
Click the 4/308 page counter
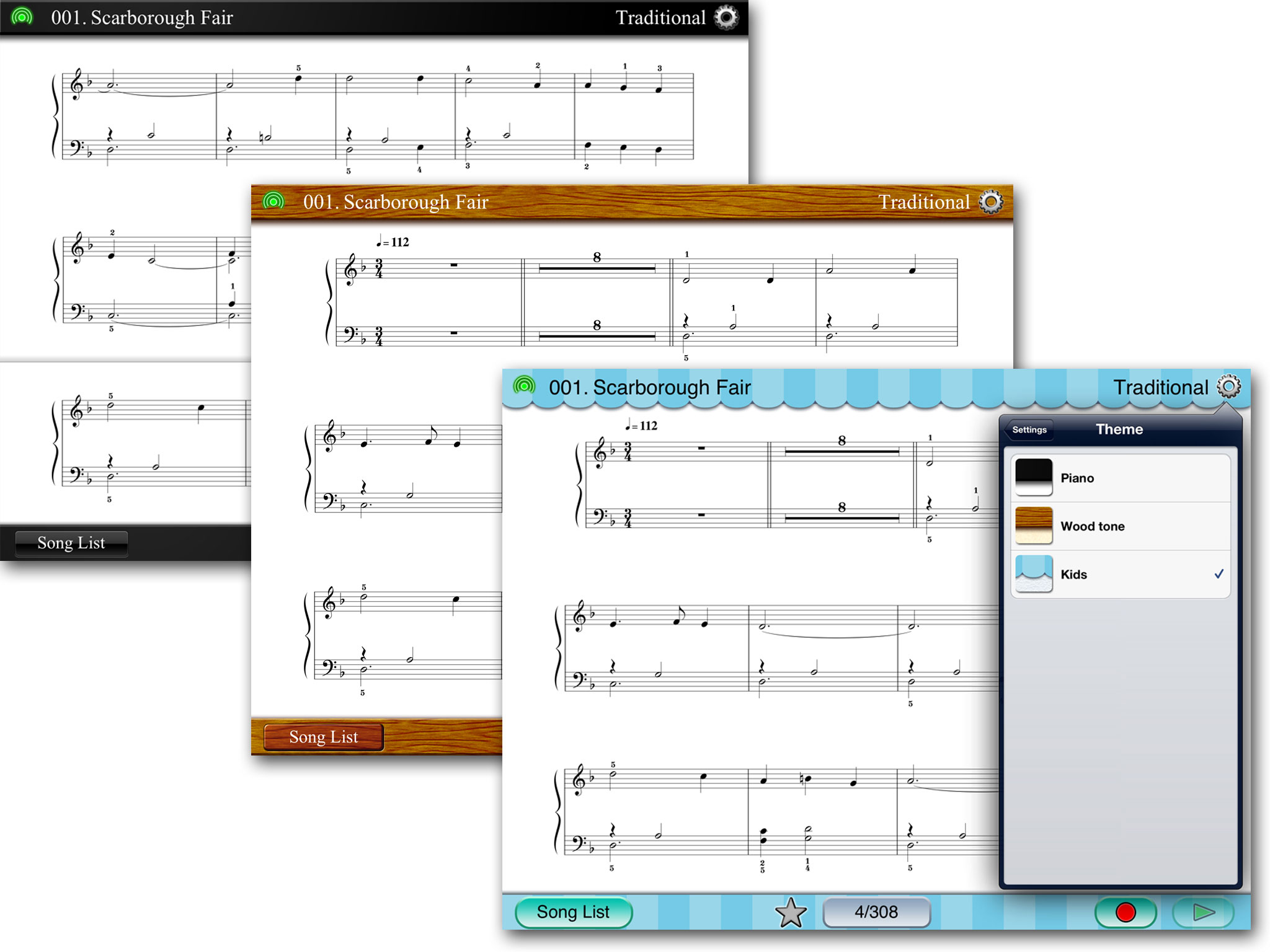[x=876, y=912]
